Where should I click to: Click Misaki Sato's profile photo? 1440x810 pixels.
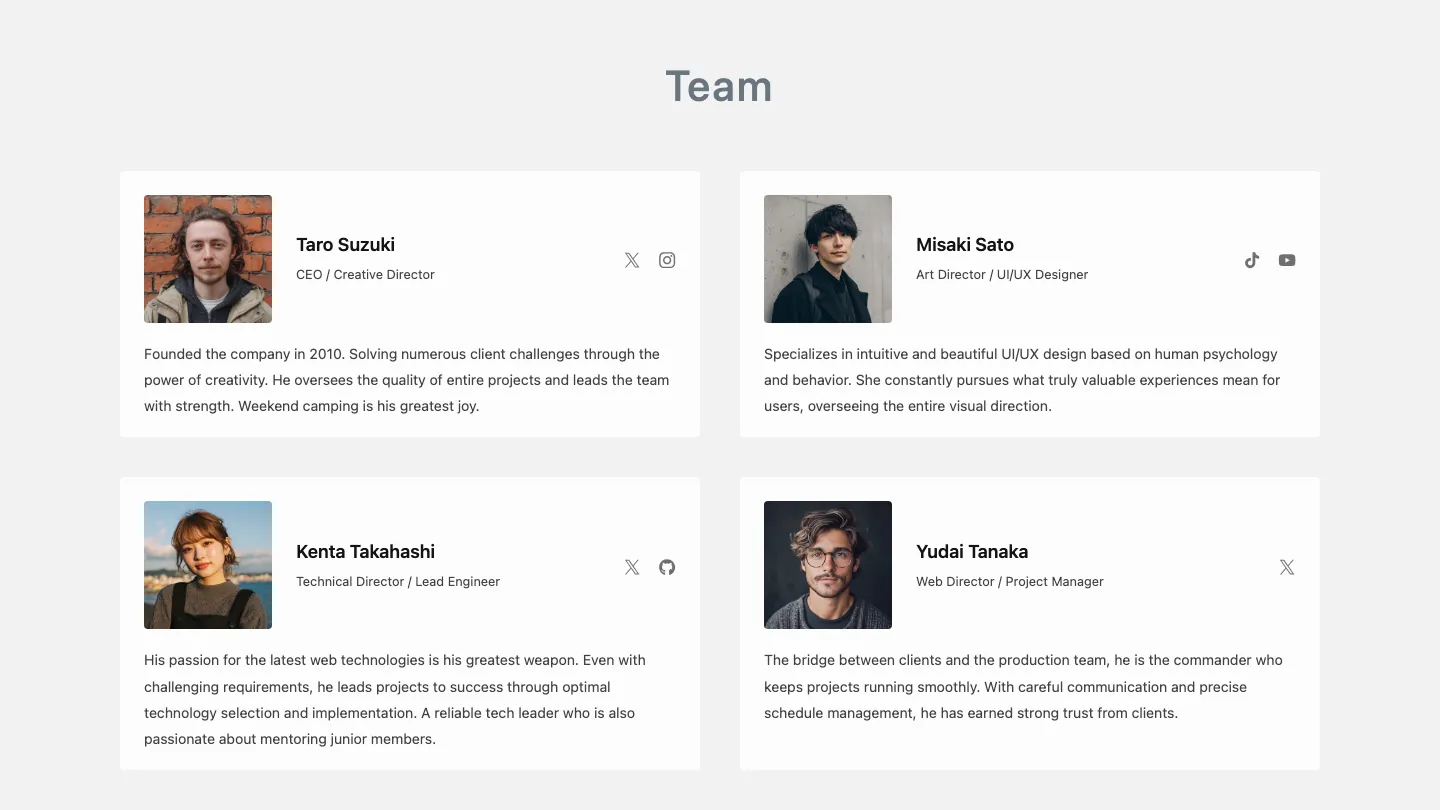tap(828, 259)
